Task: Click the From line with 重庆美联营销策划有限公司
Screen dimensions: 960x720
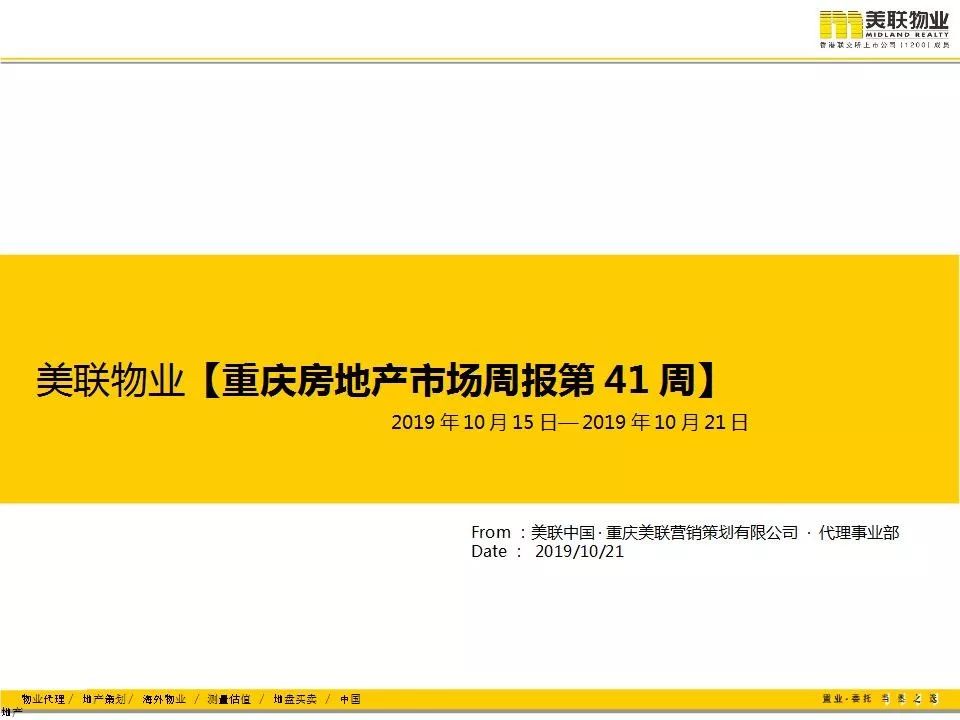Action: point(684,532)
